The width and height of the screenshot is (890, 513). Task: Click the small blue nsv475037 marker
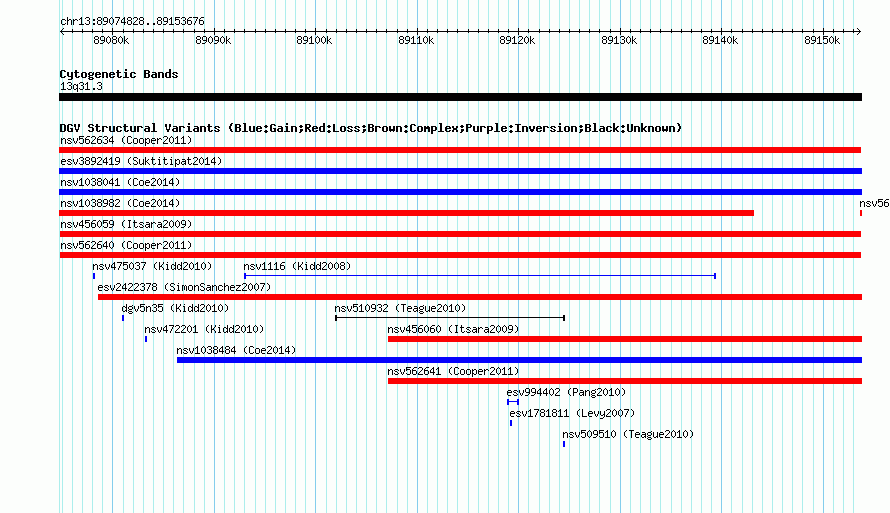coord(94,276)
